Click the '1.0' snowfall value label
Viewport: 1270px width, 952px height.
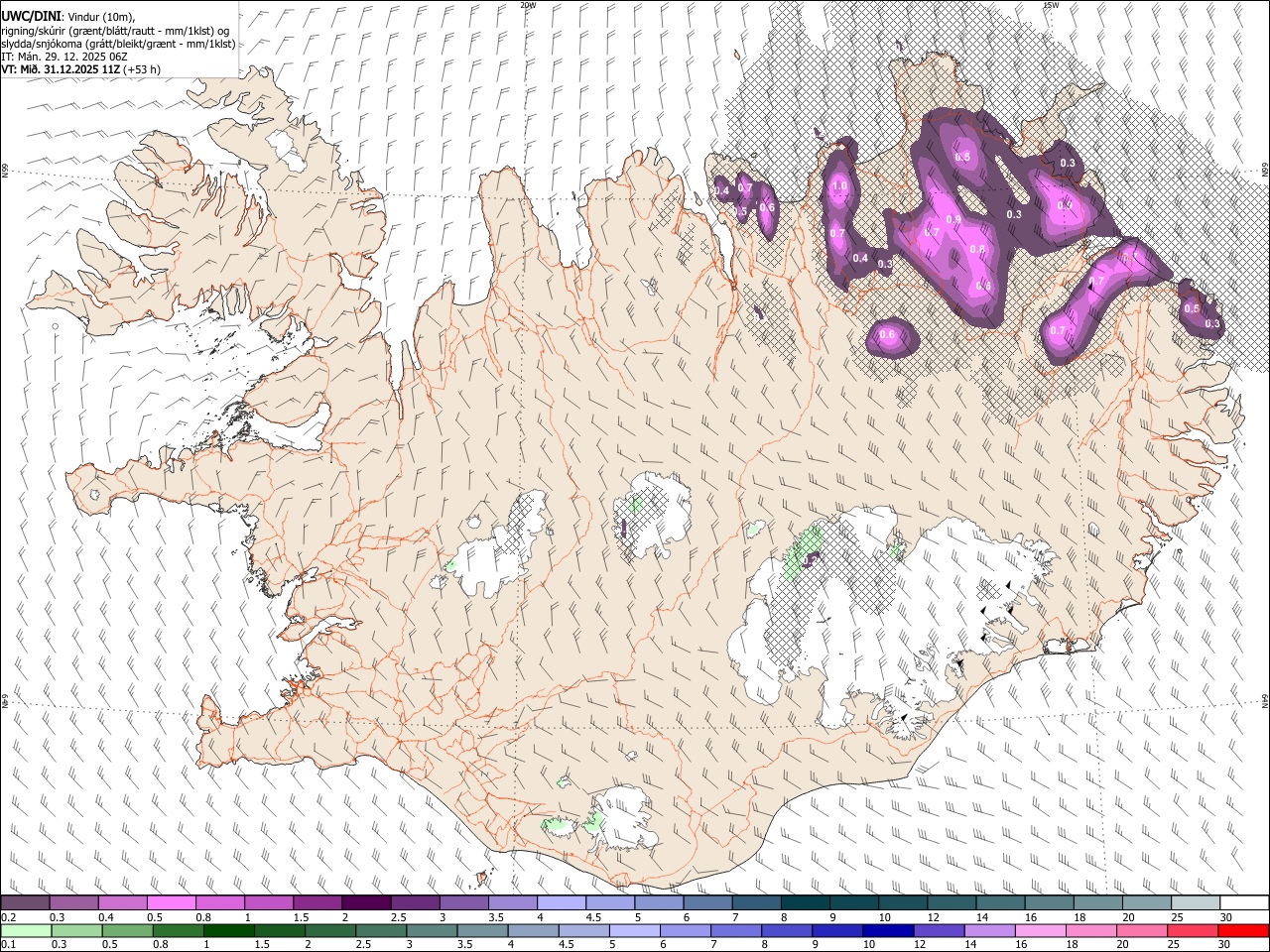pos(839,185)
